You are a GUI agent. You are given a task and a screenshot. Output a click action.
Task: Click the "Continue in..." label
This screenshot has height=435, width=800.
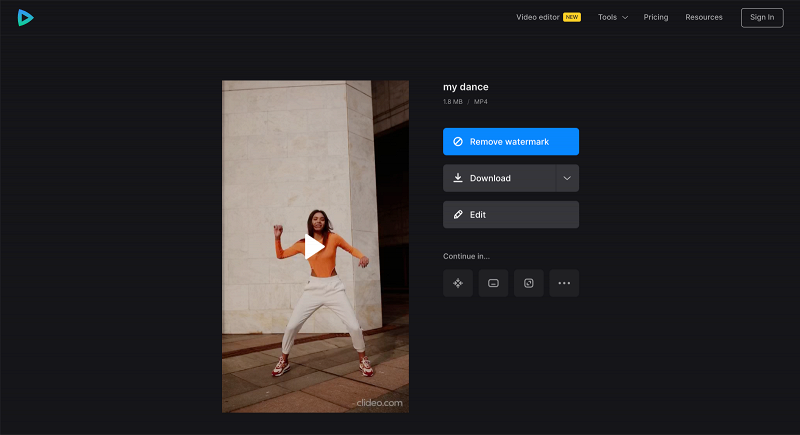tap(466, 256)
